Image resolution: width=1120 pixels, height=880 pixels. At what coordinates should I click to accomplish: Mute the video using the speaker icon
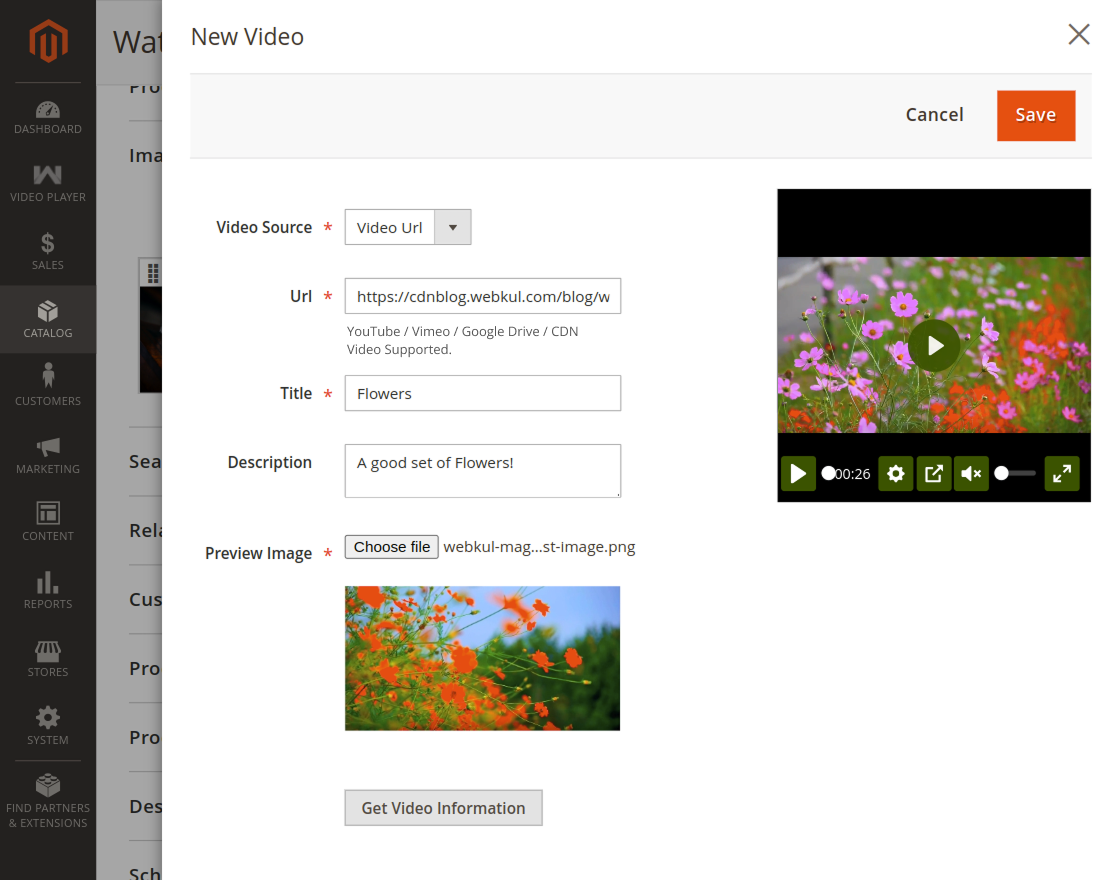(970, 473)
